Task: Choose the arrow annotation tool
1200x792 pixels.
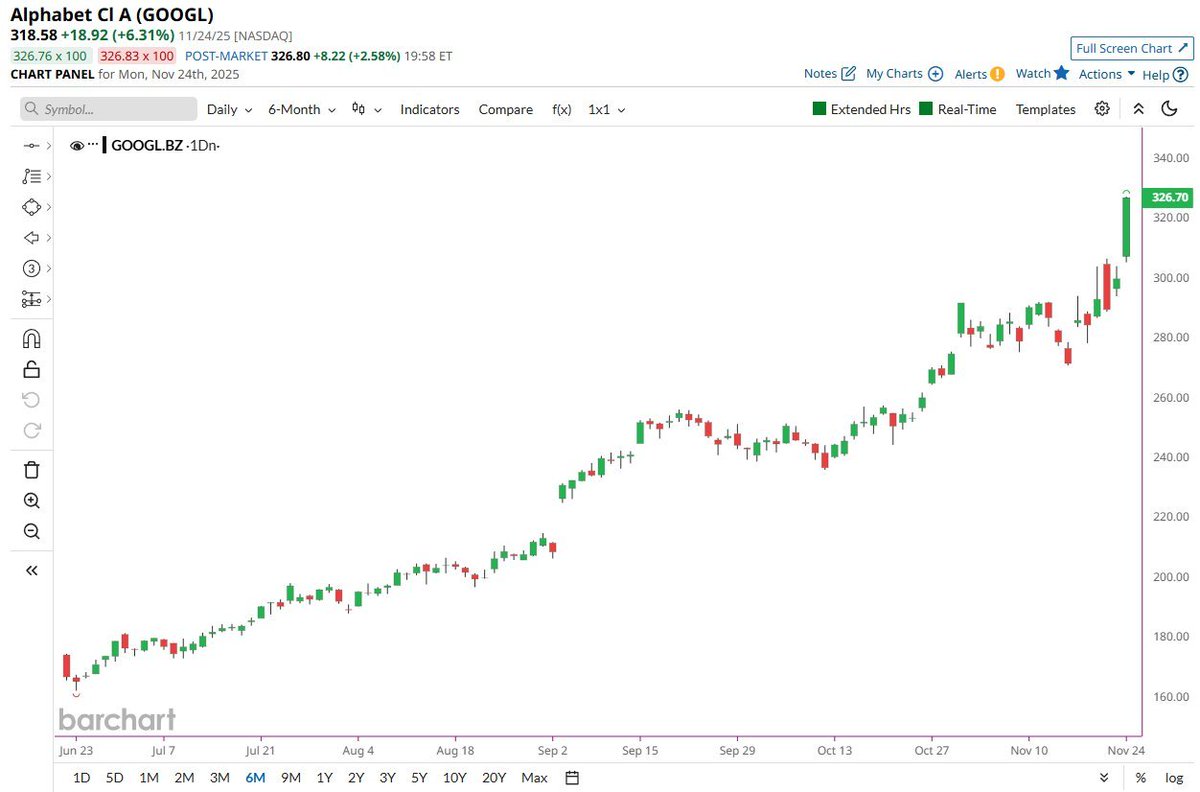Action: (x=30, y=238)
